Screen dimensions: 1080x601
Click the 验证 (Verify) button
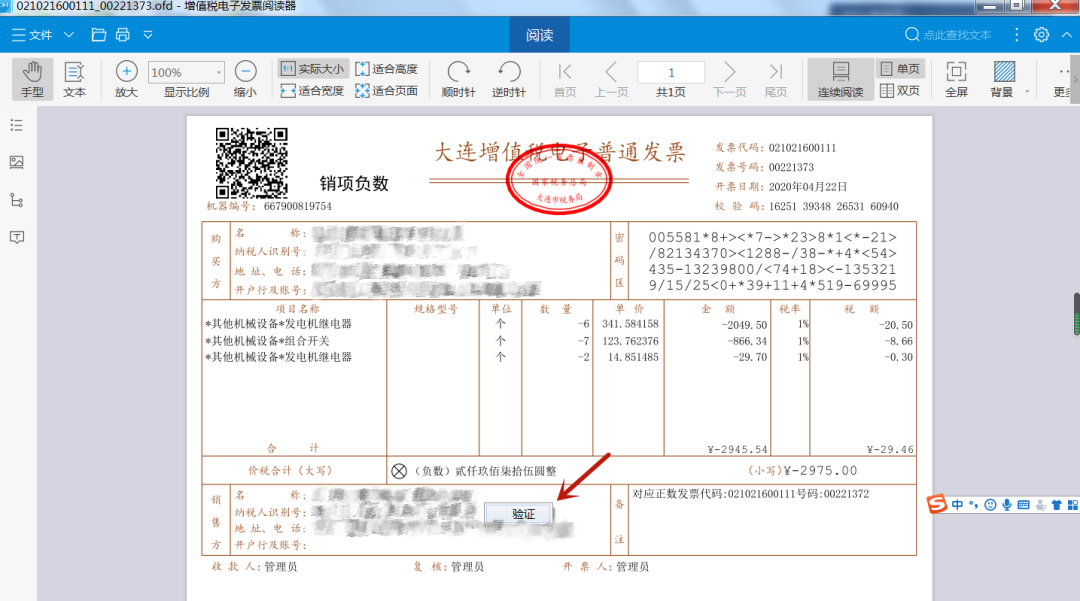pyautogui.click(x=524, y=514)
